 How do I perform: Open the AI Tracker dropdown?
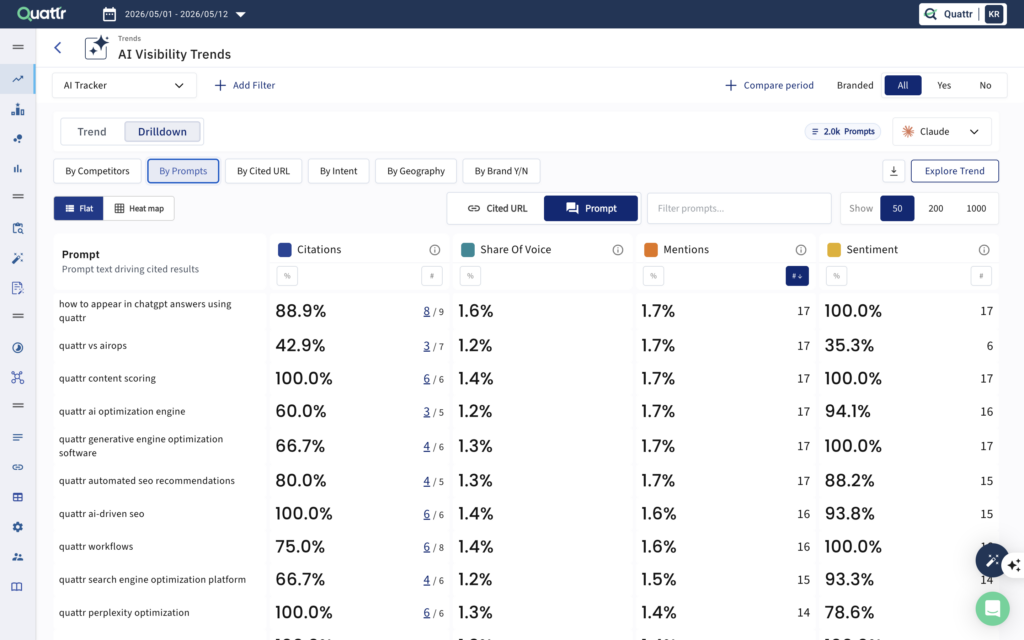tap(124, 85)
